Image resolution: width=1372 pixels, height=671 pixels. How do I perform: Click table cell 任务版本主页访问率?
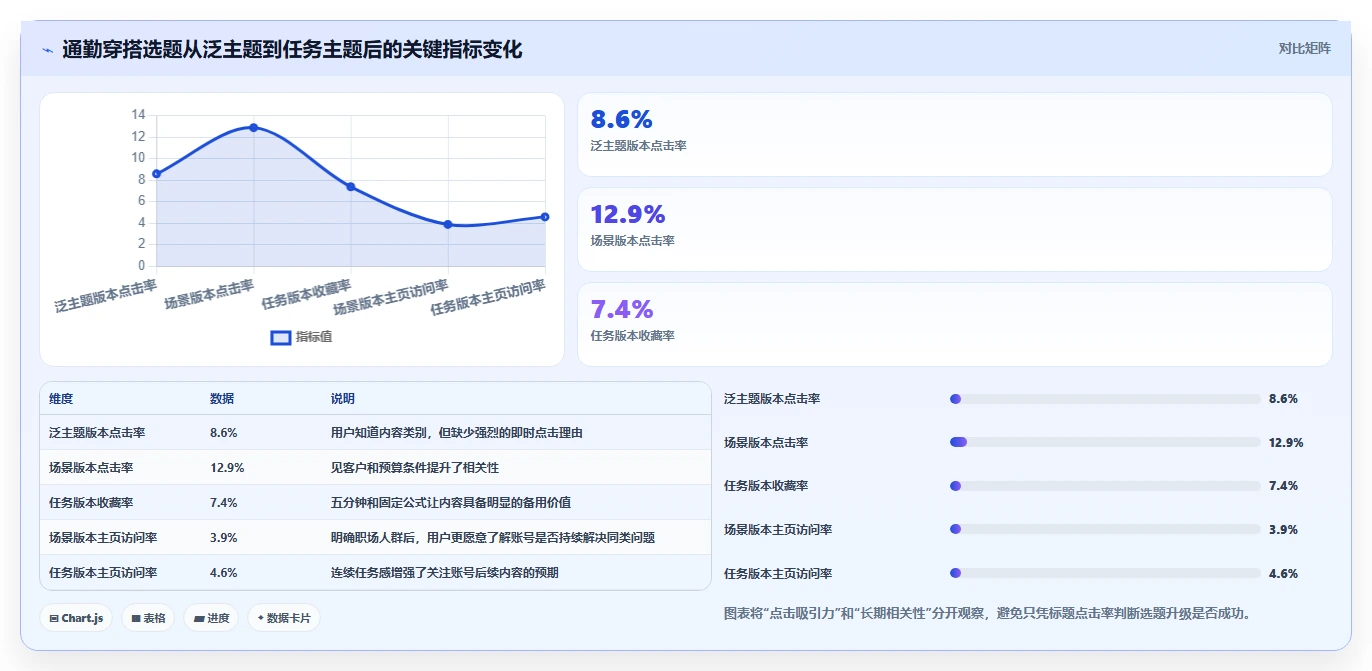103,573
